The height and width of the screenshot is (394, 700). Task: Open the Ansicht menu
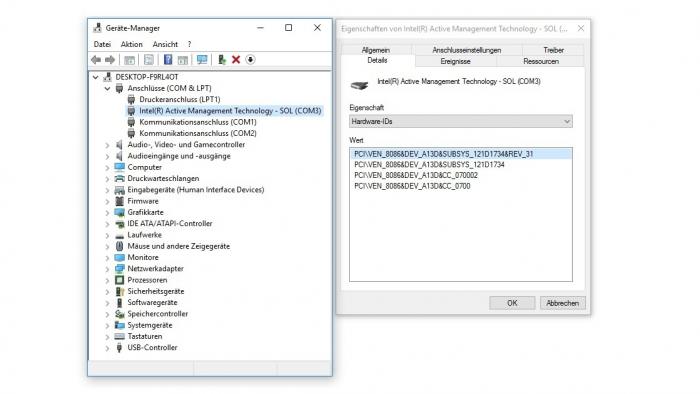pos(165,44)
